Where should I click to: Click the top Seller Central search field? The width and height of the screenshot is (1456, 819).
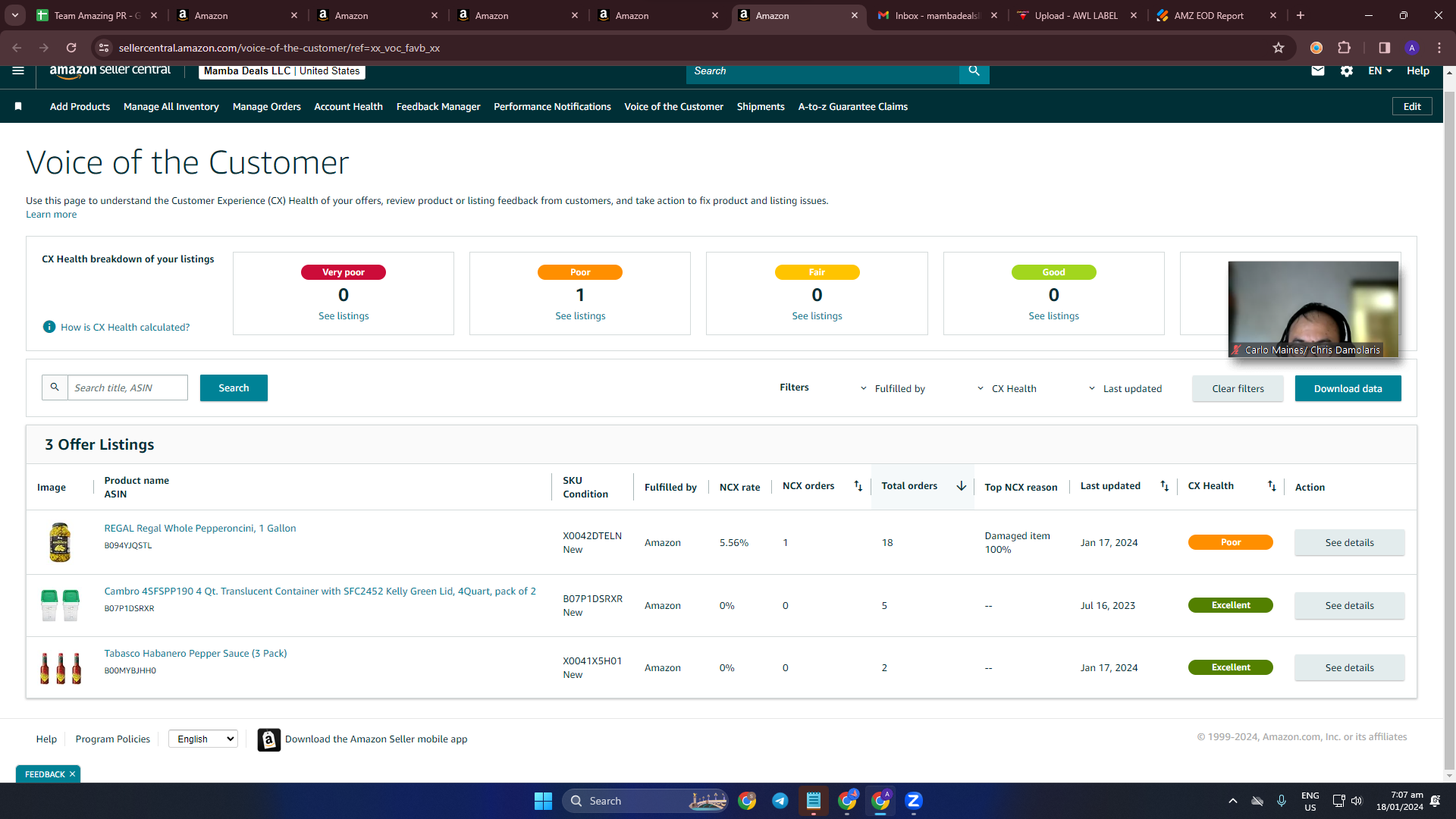pyautogui.click(x=822, y=71)
